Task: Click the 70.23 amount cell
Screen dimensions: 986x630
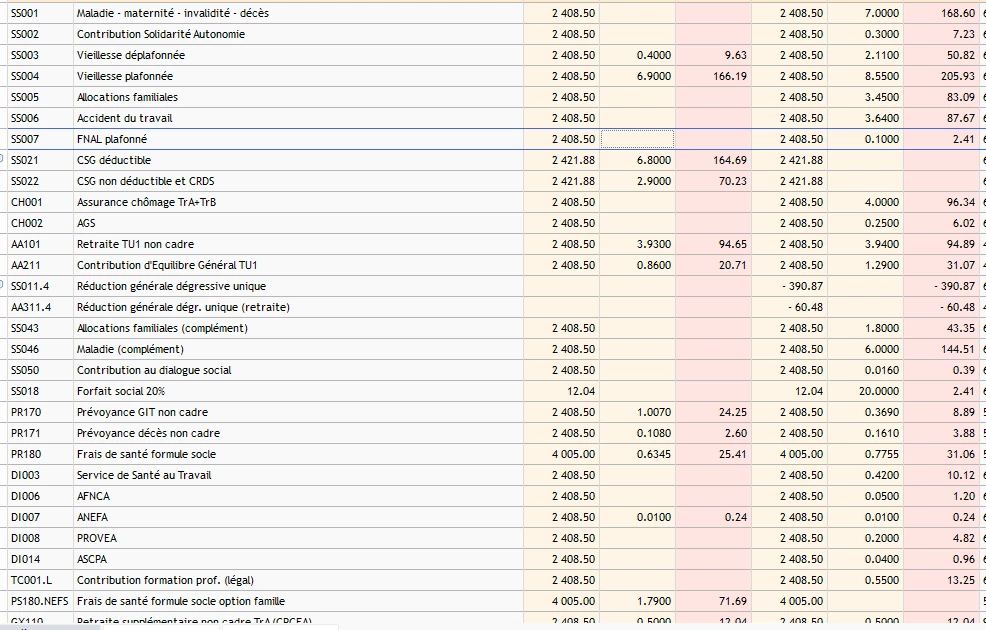Action: pyautogui.click(x=713, y=181)
